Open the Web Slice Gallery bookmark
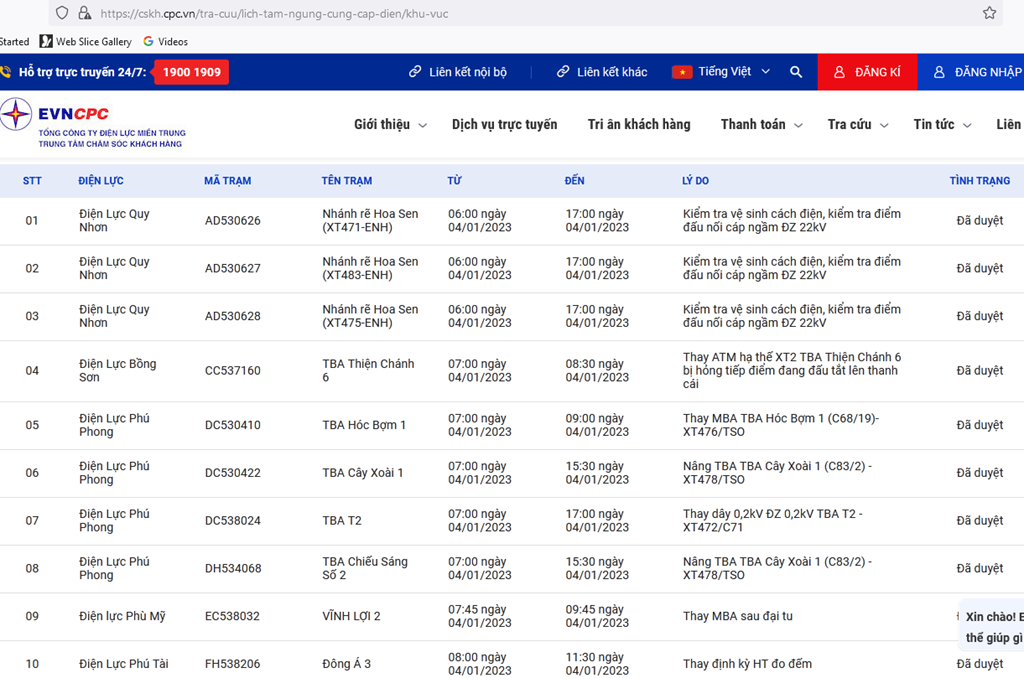Viewport: 1024px width, 678px height. coord(85,42)
